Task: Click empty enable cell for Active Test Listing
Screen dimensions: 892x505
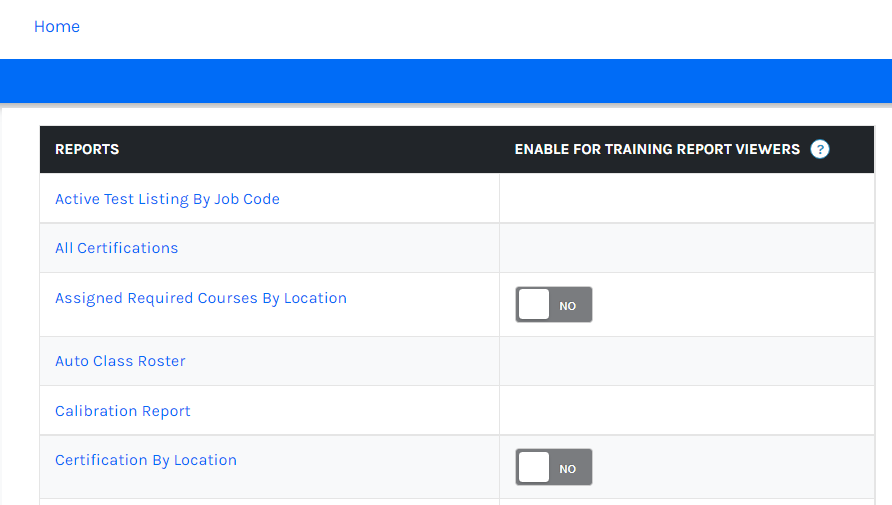Action: (686, 199)
